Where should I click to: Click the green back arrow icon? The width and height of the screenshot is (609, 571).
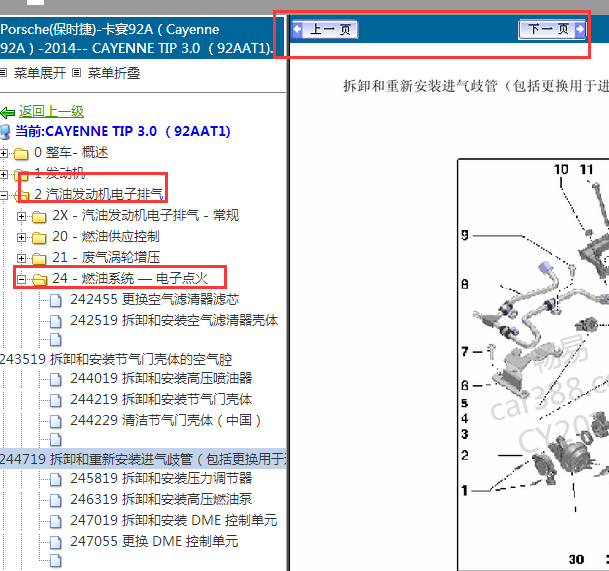pyautogui.click(x=8, y=113)
